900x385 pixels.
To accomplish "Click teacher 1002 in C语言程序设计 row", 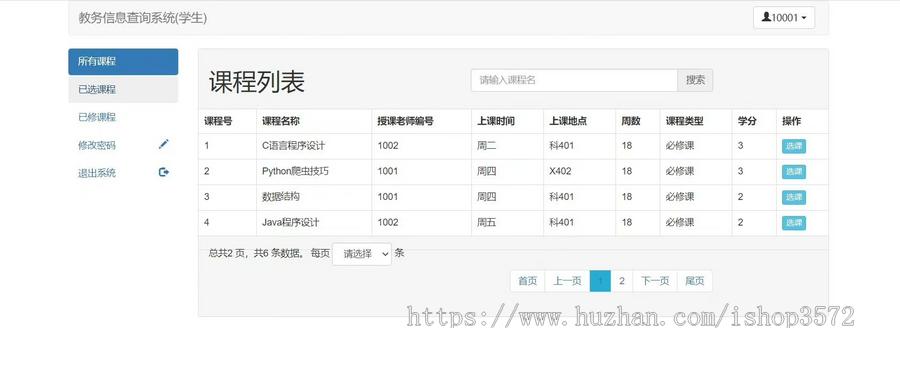I will pos(388,146).
